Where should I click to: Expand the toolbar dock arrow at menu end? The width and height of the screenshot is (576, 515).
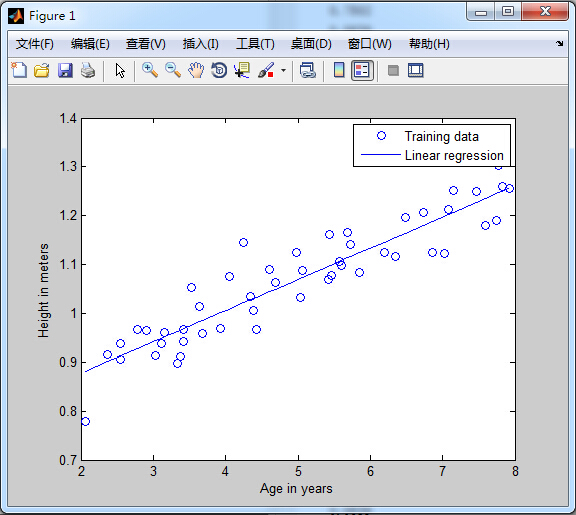tap(559, 44)
